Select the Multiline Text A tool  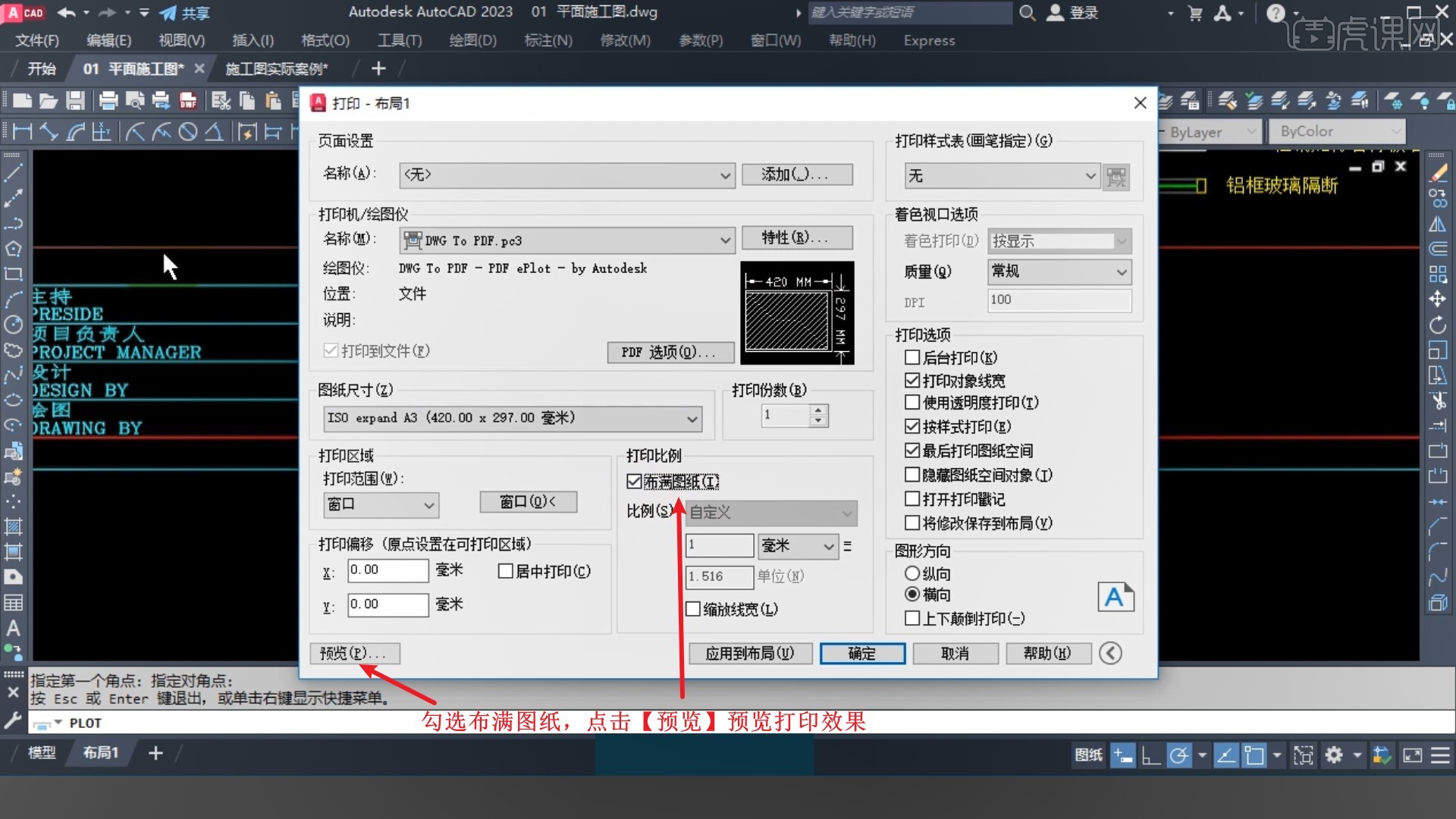click(13, 628)
